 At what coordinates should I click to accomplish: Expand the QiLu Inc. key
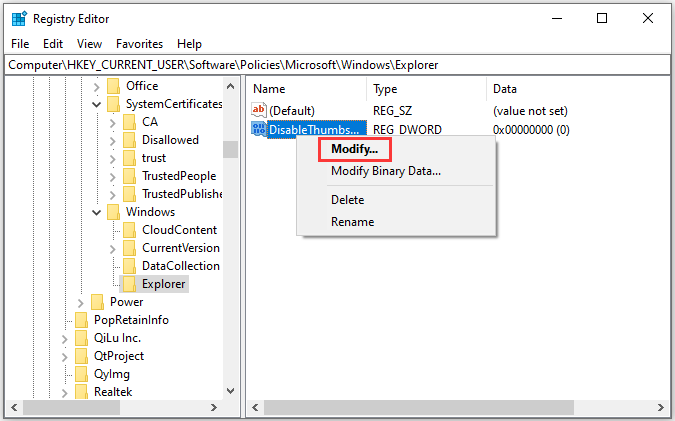click(x=65, y=340)
